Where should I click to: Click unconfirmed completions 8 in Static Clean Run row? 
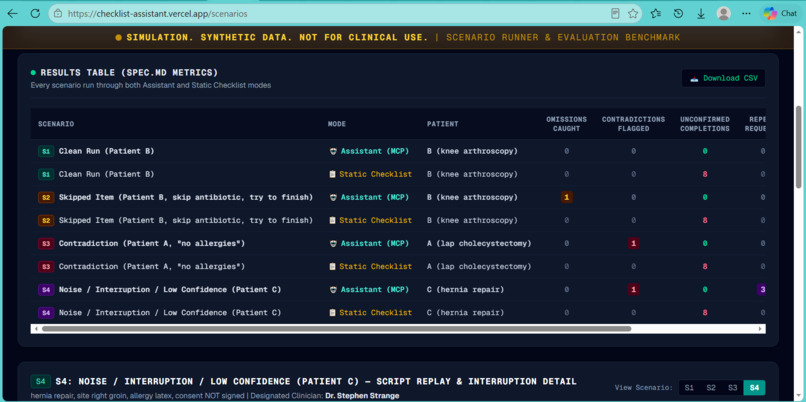705,174
